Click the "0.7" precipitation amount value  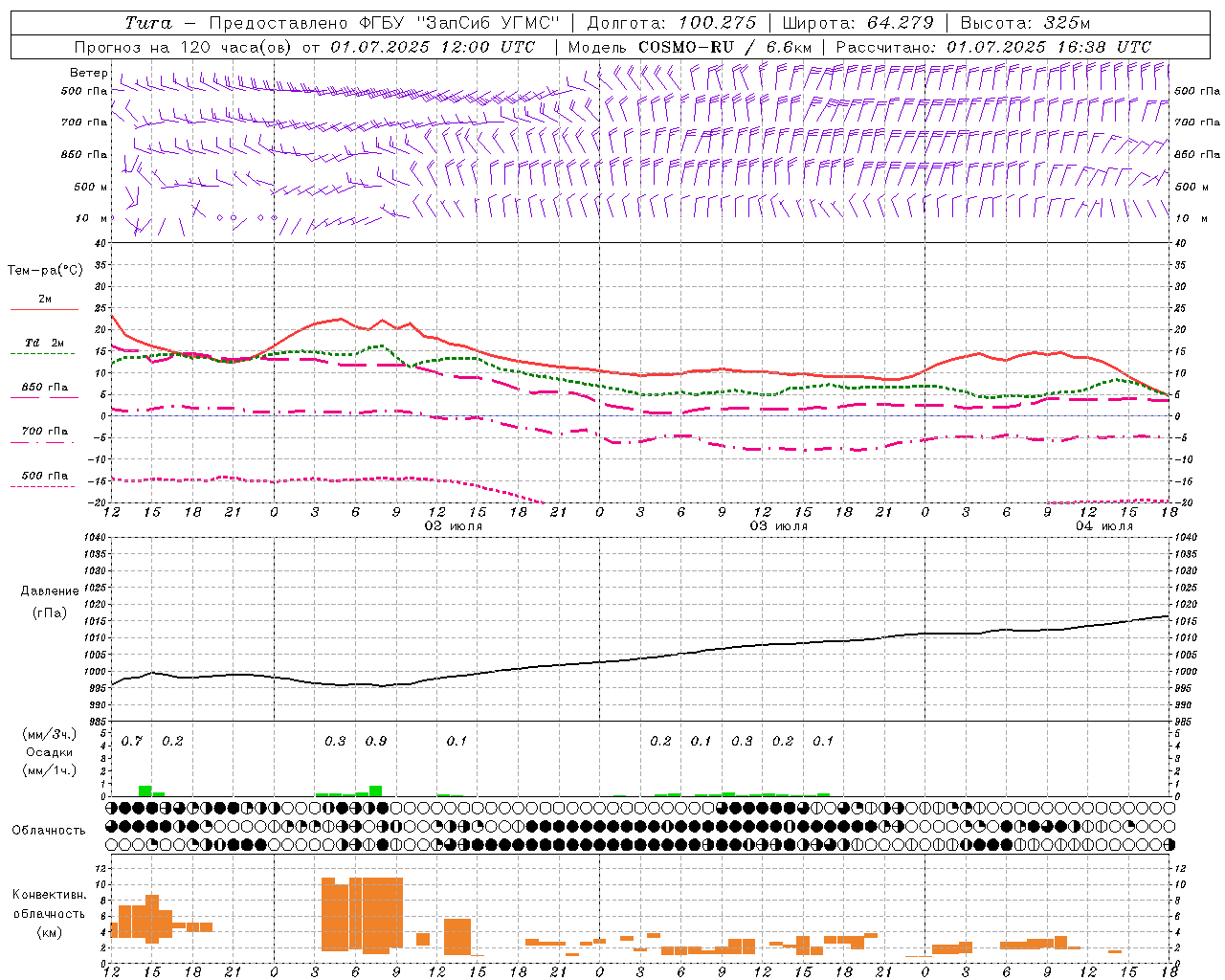132,742
